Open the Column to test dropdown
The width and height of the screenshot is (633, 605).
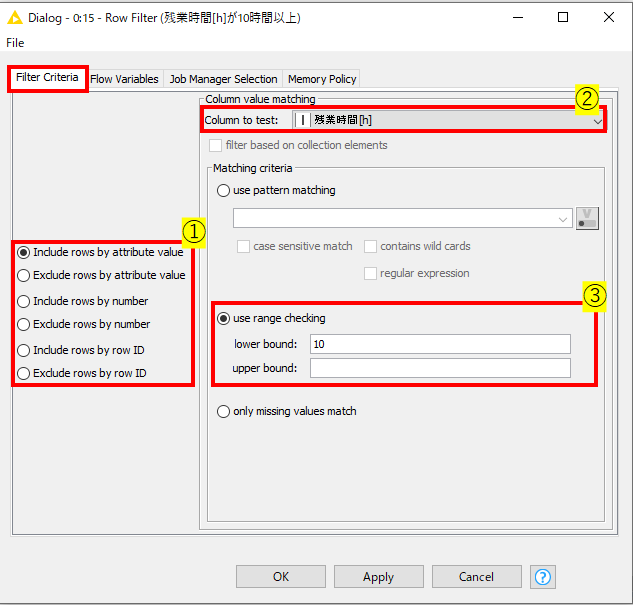449,120
